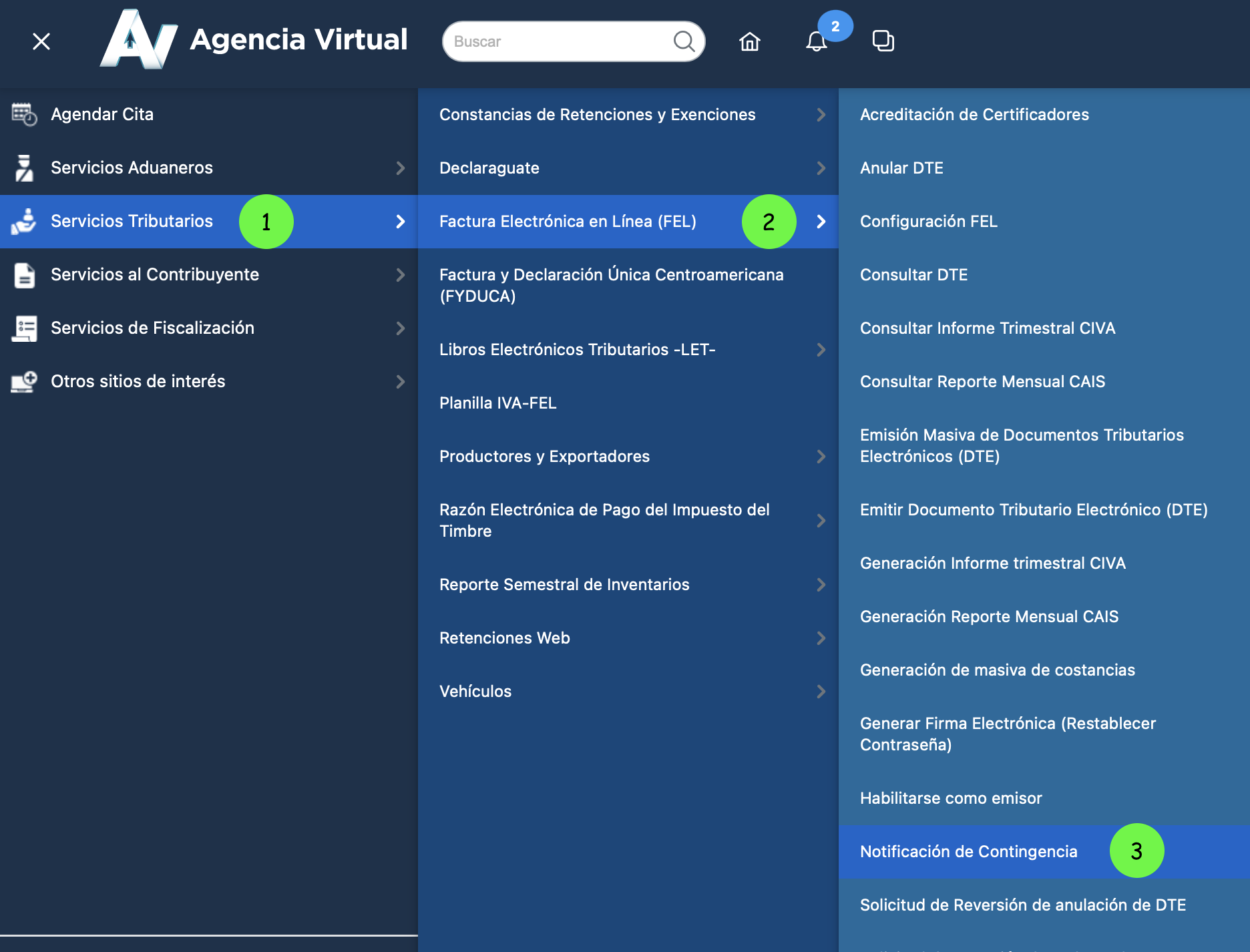Open Generación de masiva de costancias
Image resolution: width=1250 pixels, height=952 pixels.
1044,670
